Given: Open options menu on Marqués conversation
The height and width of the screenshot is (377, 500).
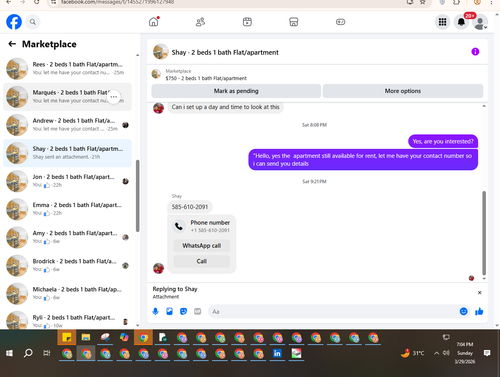Looking at the screenshot, I should pyautogui.click(x=114, y=97).
